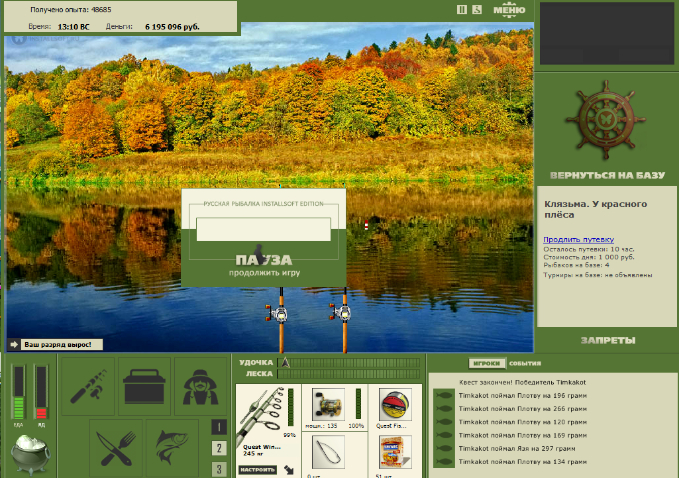
Task: Click the ship's wheel return icon
Action: (x=606, y=120)
